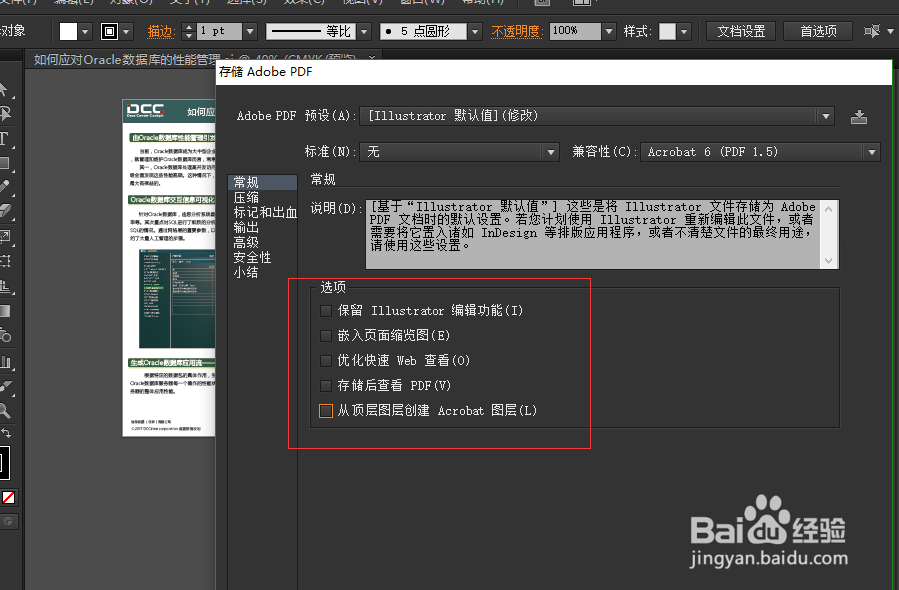The width and height of the screenshot is (899, 590).
Task: Select the Paintbrush tool in left toolbar
Action: pyautogui.click(x=5, y=187)
